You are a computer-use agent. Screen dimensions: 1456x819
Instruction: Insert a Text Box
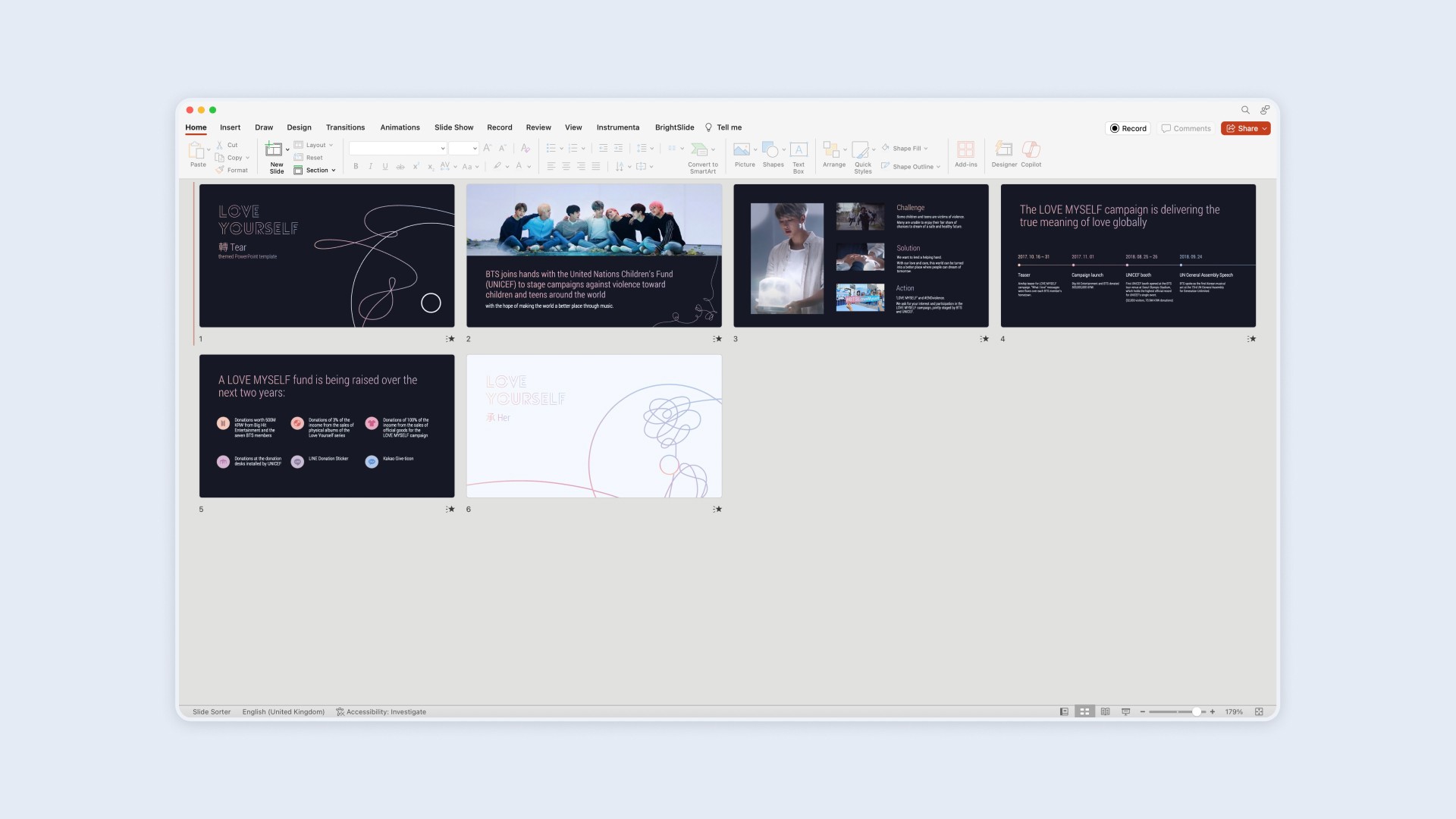tap(799, 149)
